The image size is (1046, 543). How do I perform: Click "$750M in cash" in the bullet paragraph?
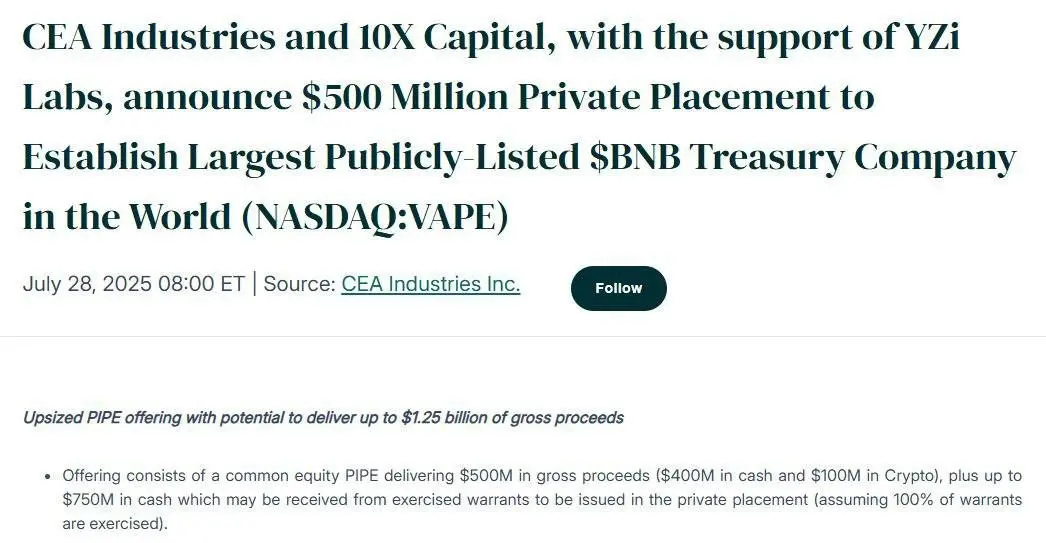pyautogui.click(x=117, y=500)
